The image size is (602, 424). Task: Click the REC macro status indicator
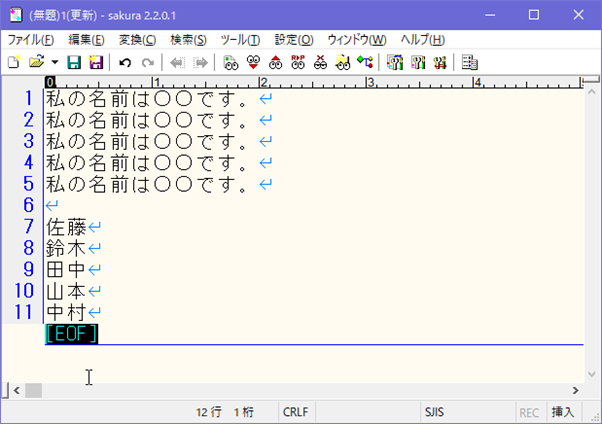point(529,413)
